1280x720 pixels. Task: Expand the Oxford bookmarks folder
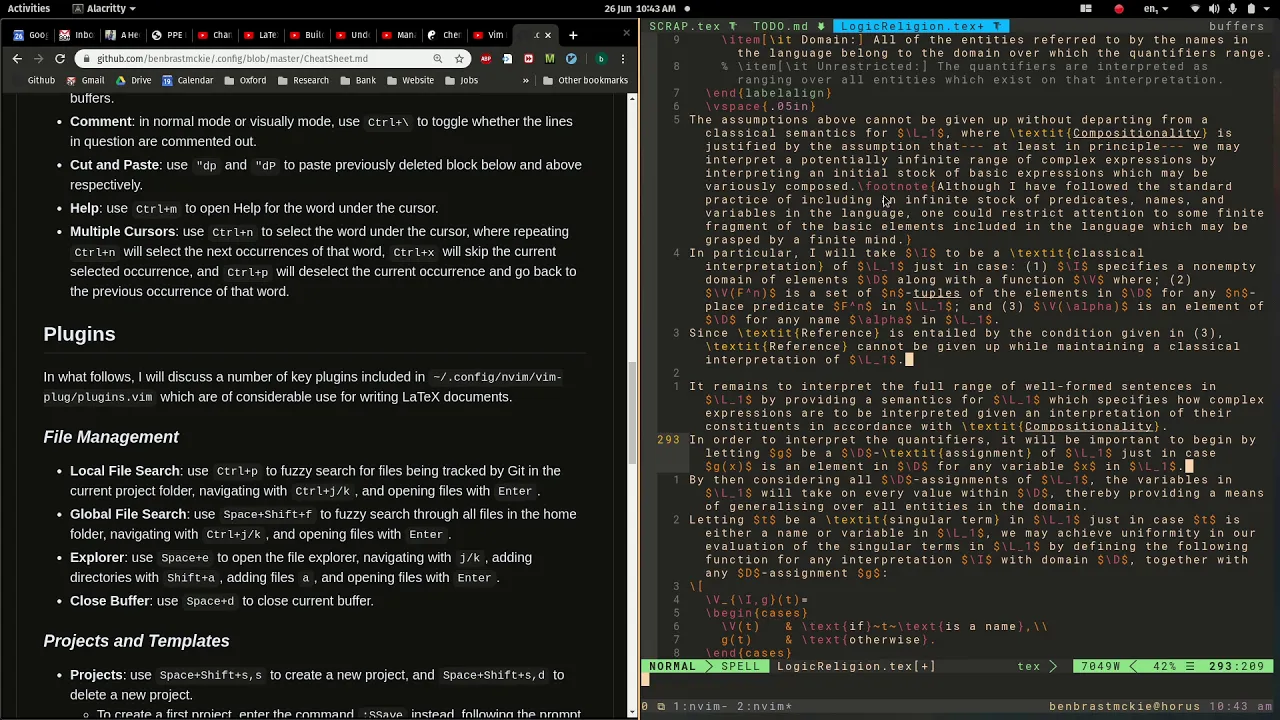[x=245, y=80]
